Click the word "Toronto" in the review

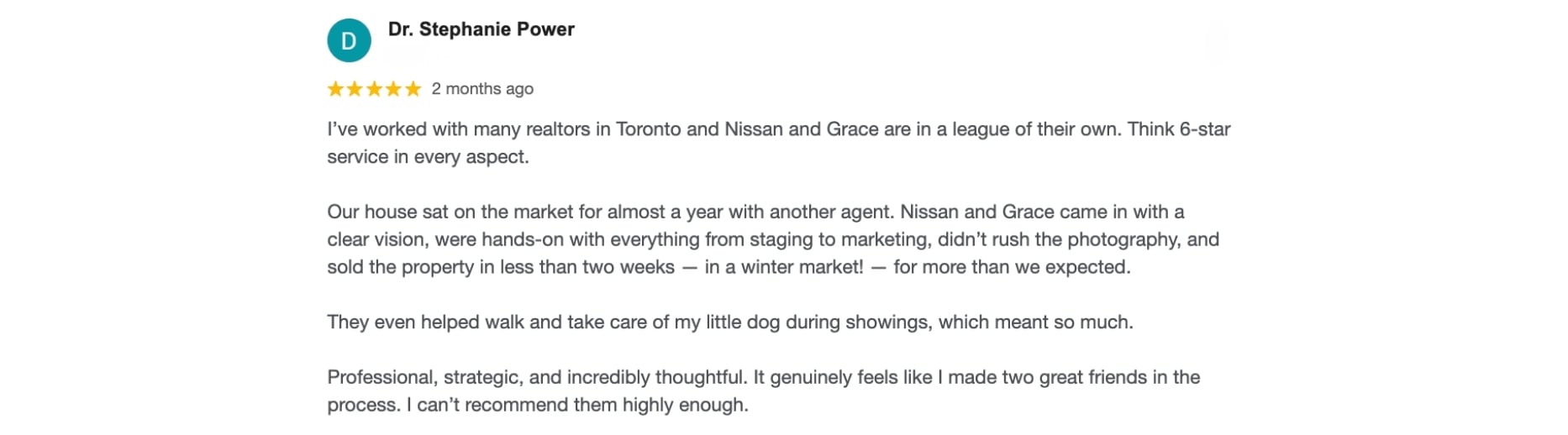648,129
